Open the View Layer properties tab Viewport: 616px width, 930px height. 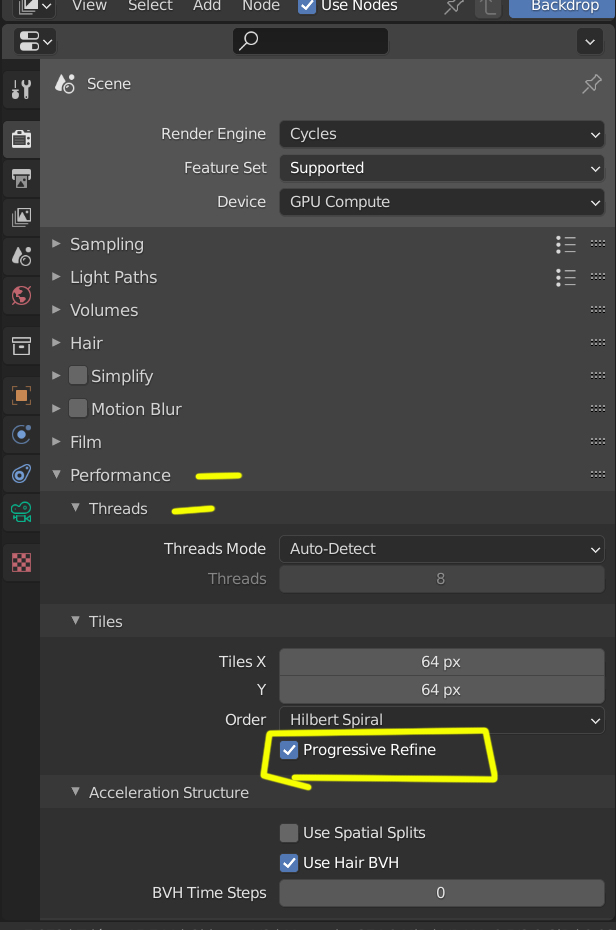[21, 216]
